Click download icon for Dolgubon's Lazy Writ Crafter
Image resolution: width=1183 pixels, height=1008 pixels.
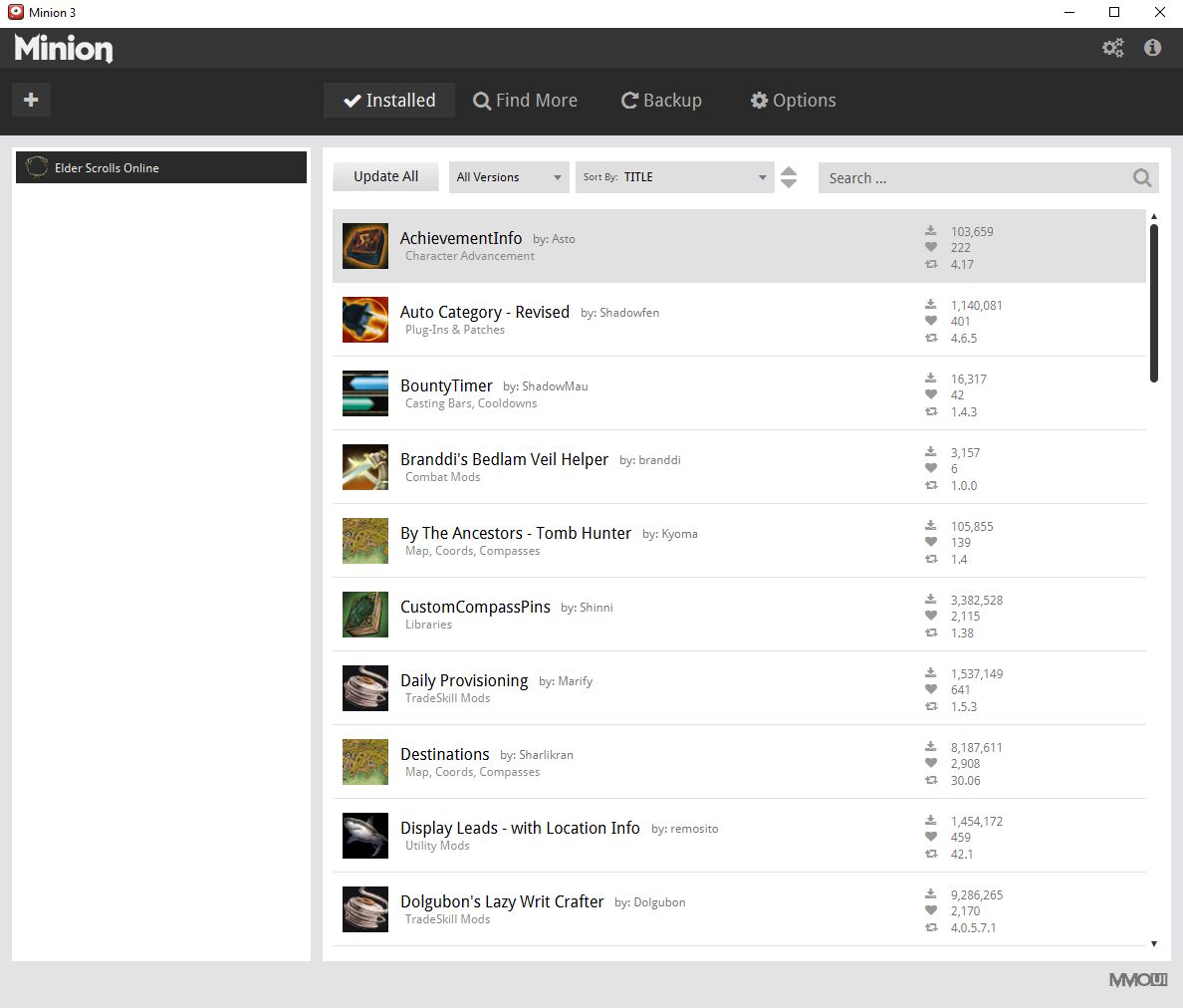[x=931, y=894]
